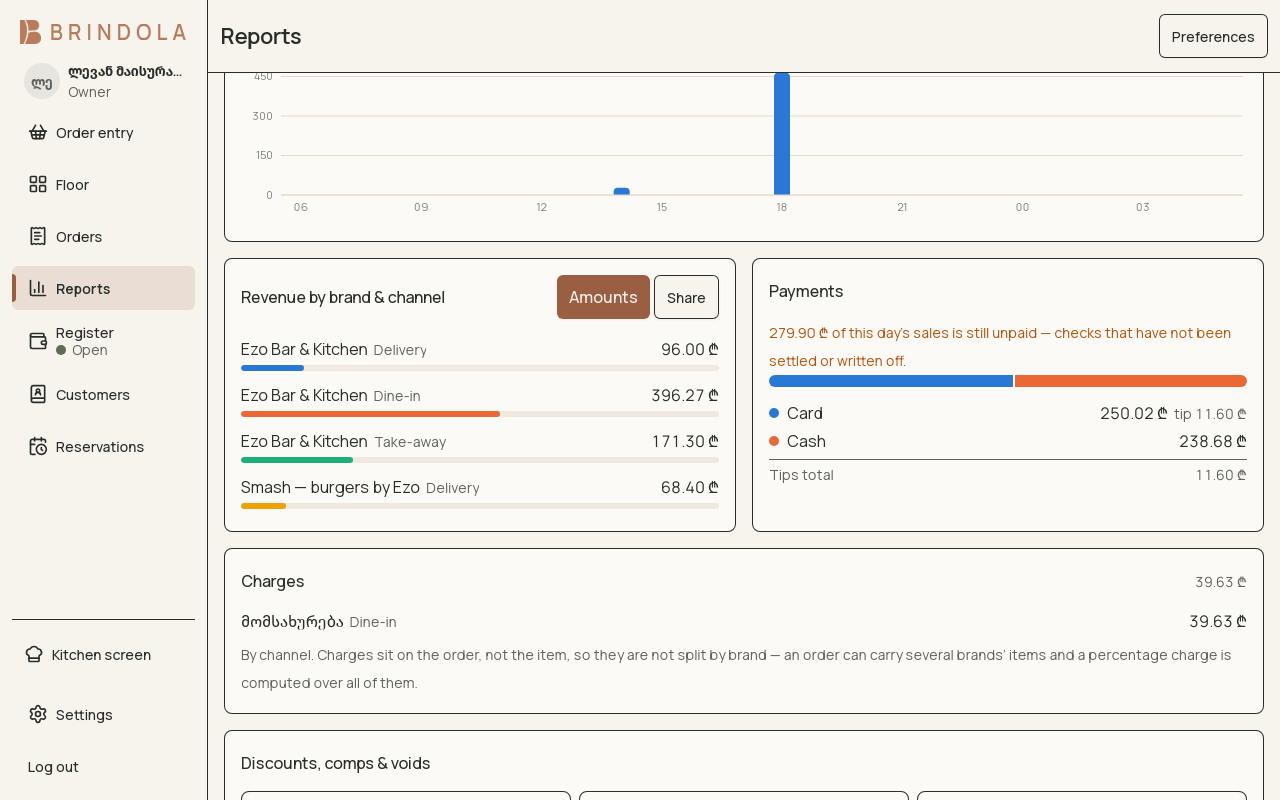Click the orange Cash payment bar segment
This screenshot has width=1280, height=800.
[1131, 381]
